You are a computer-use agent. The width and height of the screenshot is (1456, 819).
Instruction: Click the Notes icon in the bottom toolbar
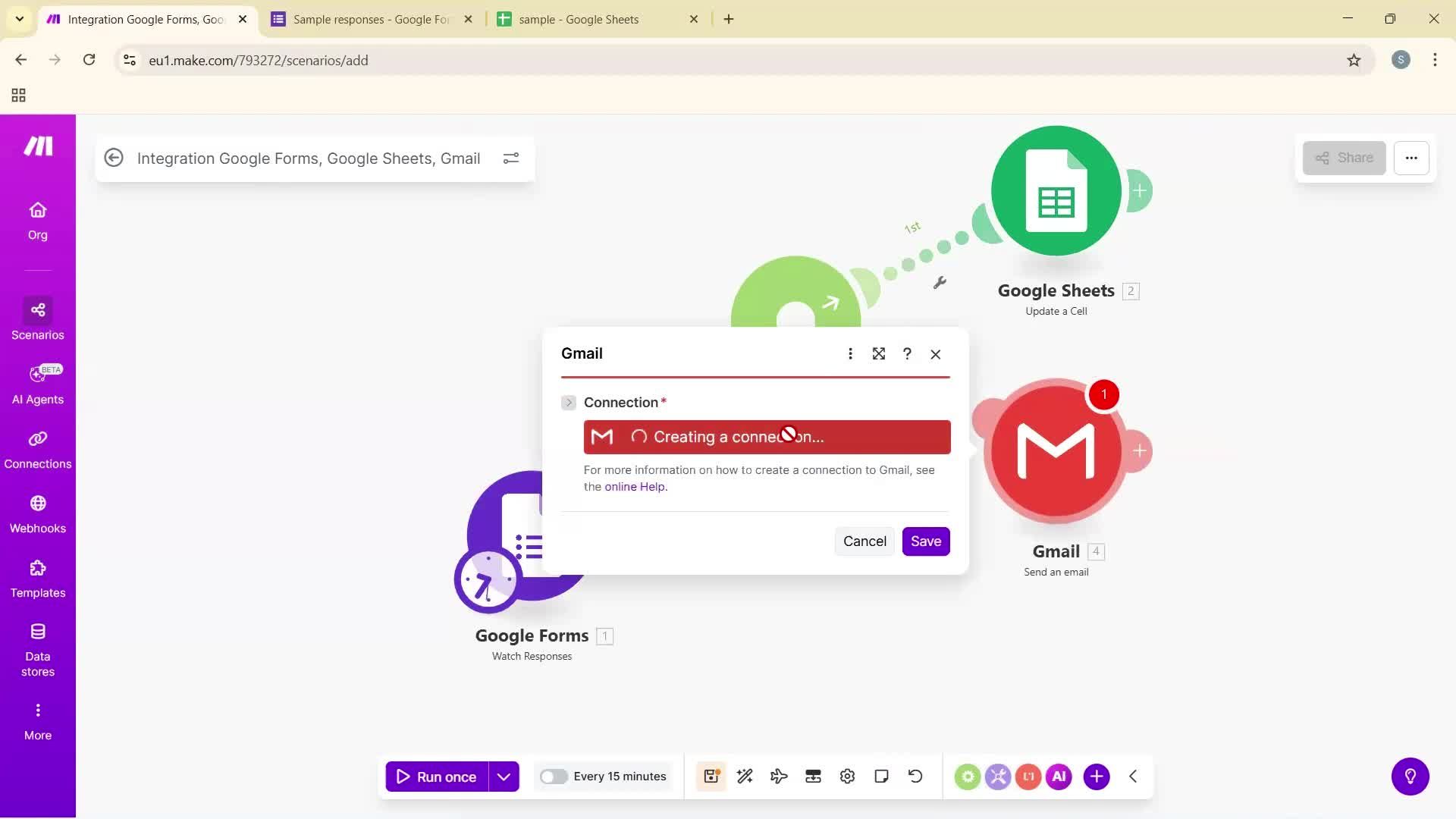coord(881,776)
